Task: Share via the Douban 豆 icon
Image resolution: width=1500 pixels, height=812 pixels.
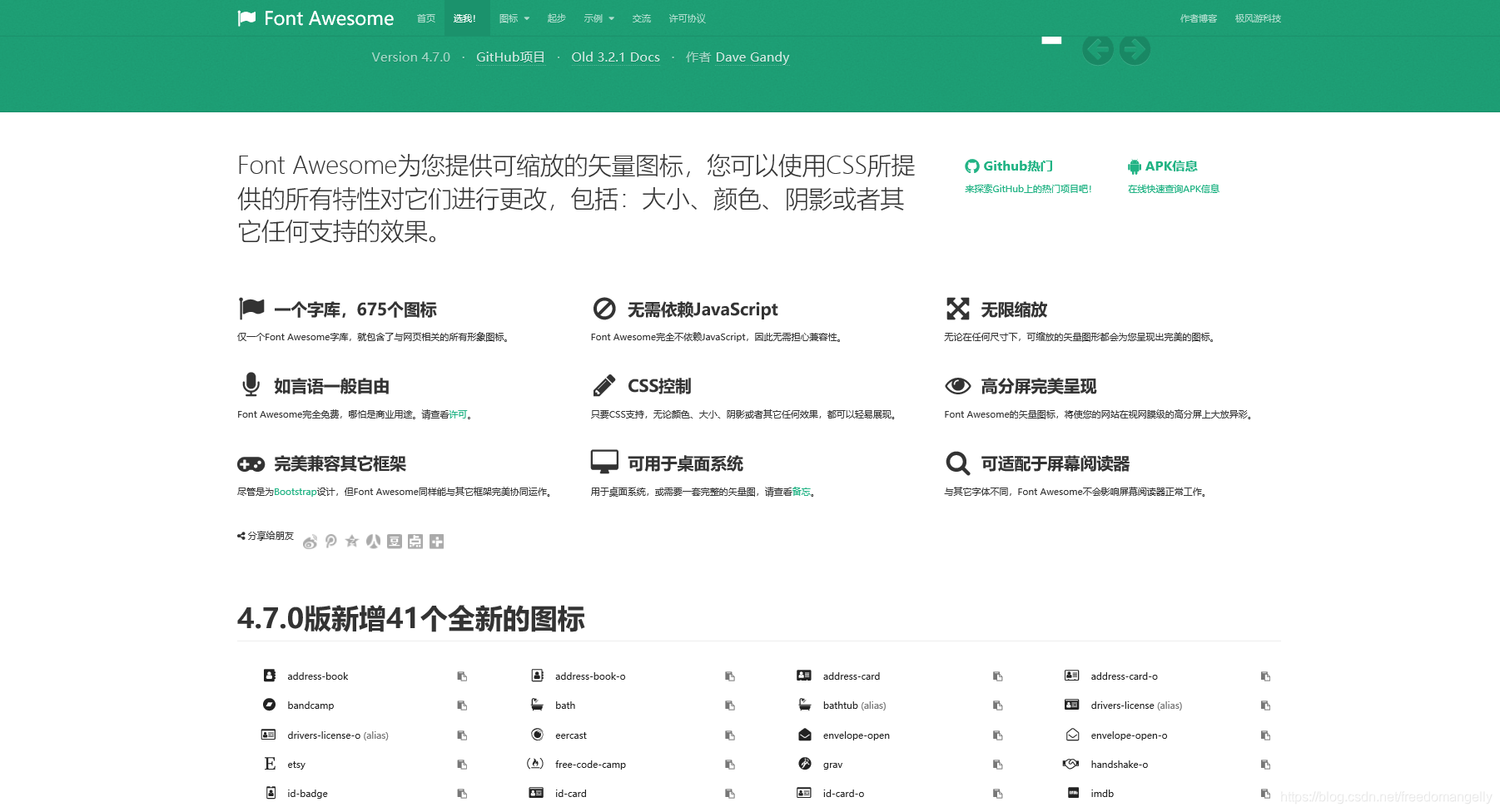Action: [x=395, y=542]
